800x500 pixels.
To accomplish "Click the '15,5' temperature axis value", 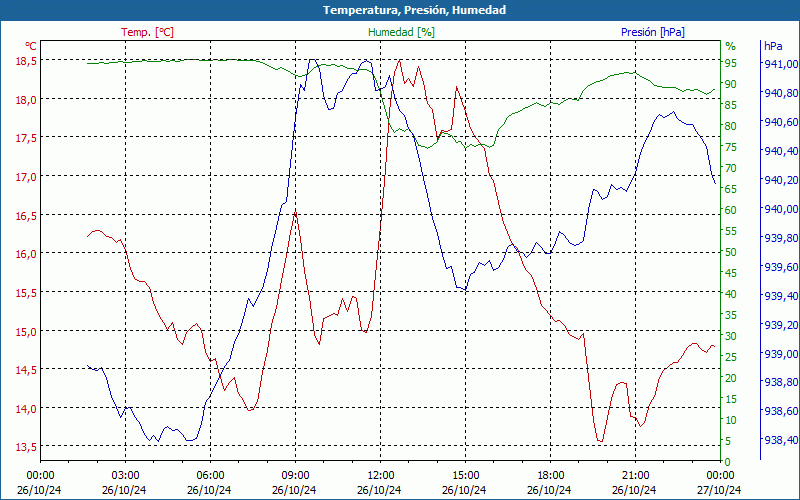I will click(x=26, y=293).
